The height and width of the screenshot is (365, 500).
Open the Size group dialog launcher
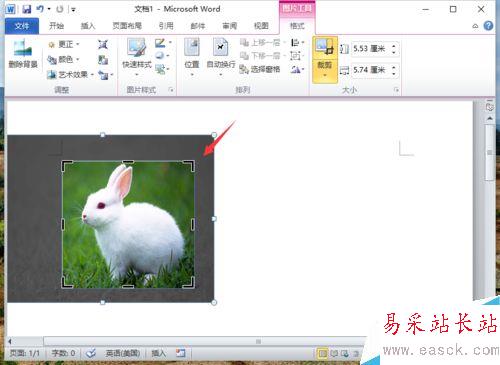[x=396, y=90]
